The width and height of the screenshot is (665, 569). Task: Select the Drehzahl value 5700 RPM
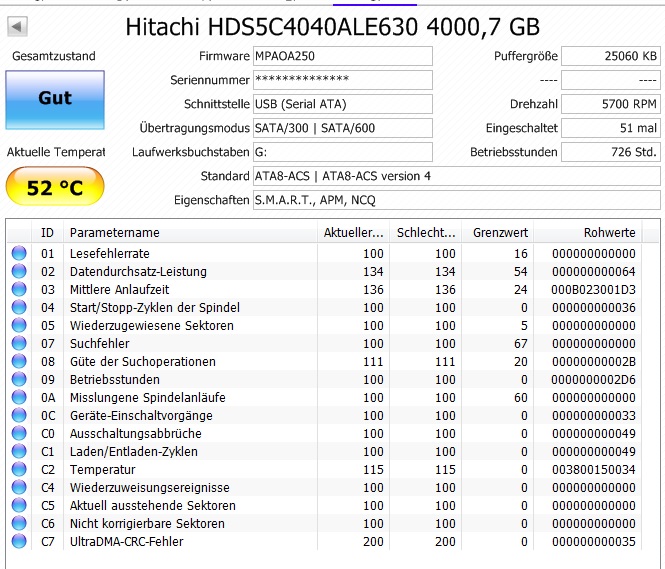(x=611, y=104)
